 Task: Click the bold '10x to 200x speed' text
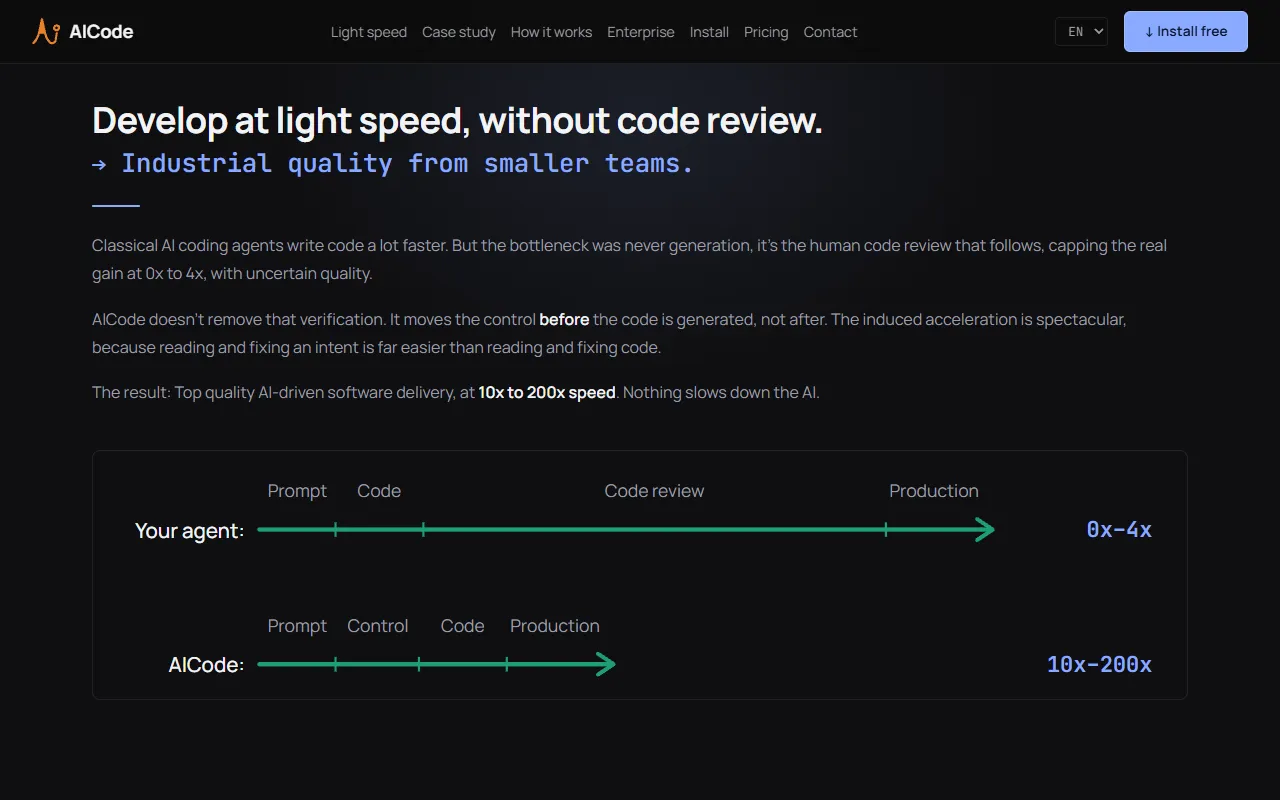click(547, 392)
